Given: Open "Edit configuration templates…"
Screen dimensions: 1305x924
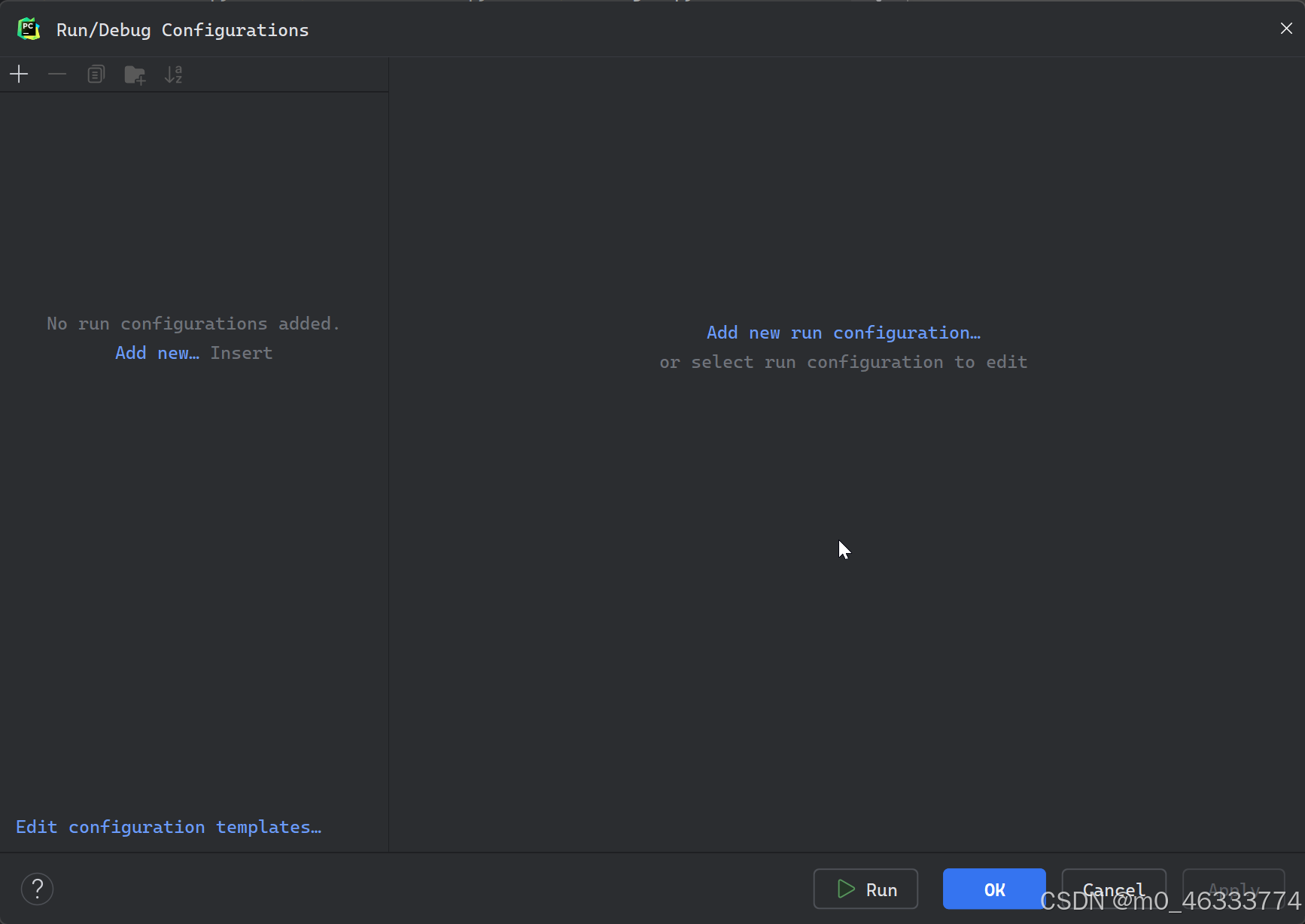Looking at the screenshot, I should tap(169, 826).
